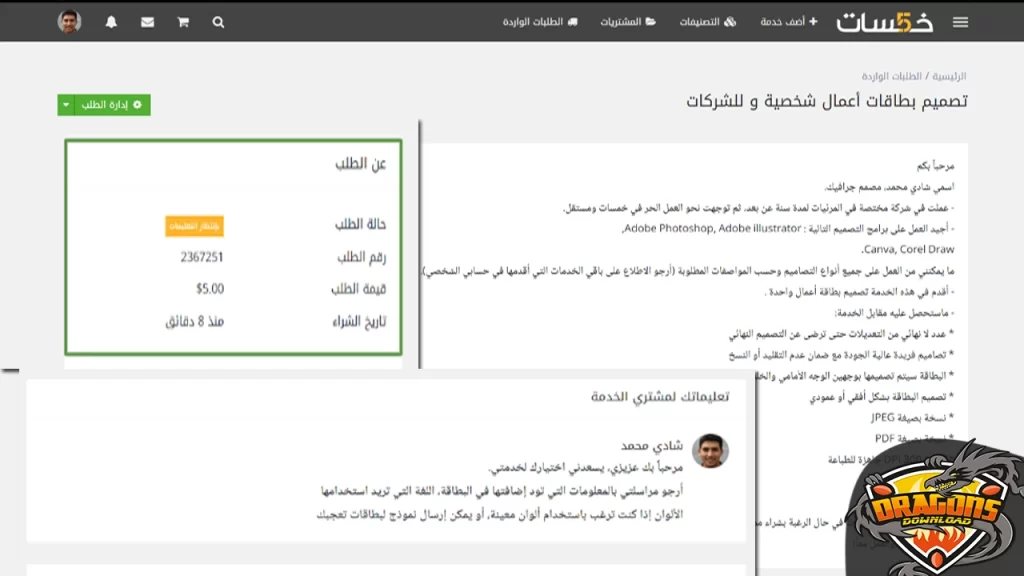Screen dimensions: 1024x576
Task: Select the التصنيفات categories icon
Action: click(x=730, y=21)
